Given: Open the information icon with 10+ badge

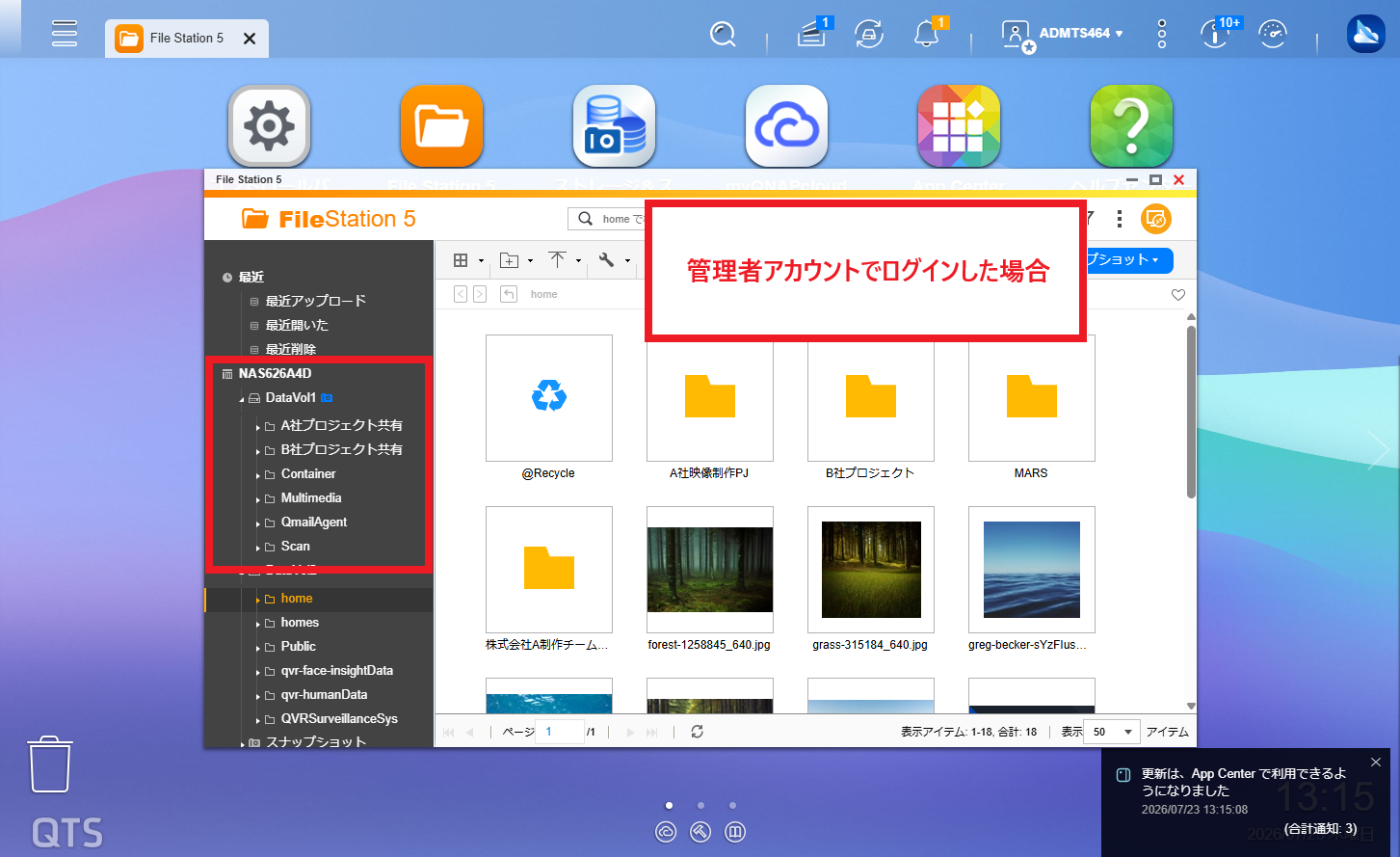Looking at the screenshot, I should tap(1215, 34).
